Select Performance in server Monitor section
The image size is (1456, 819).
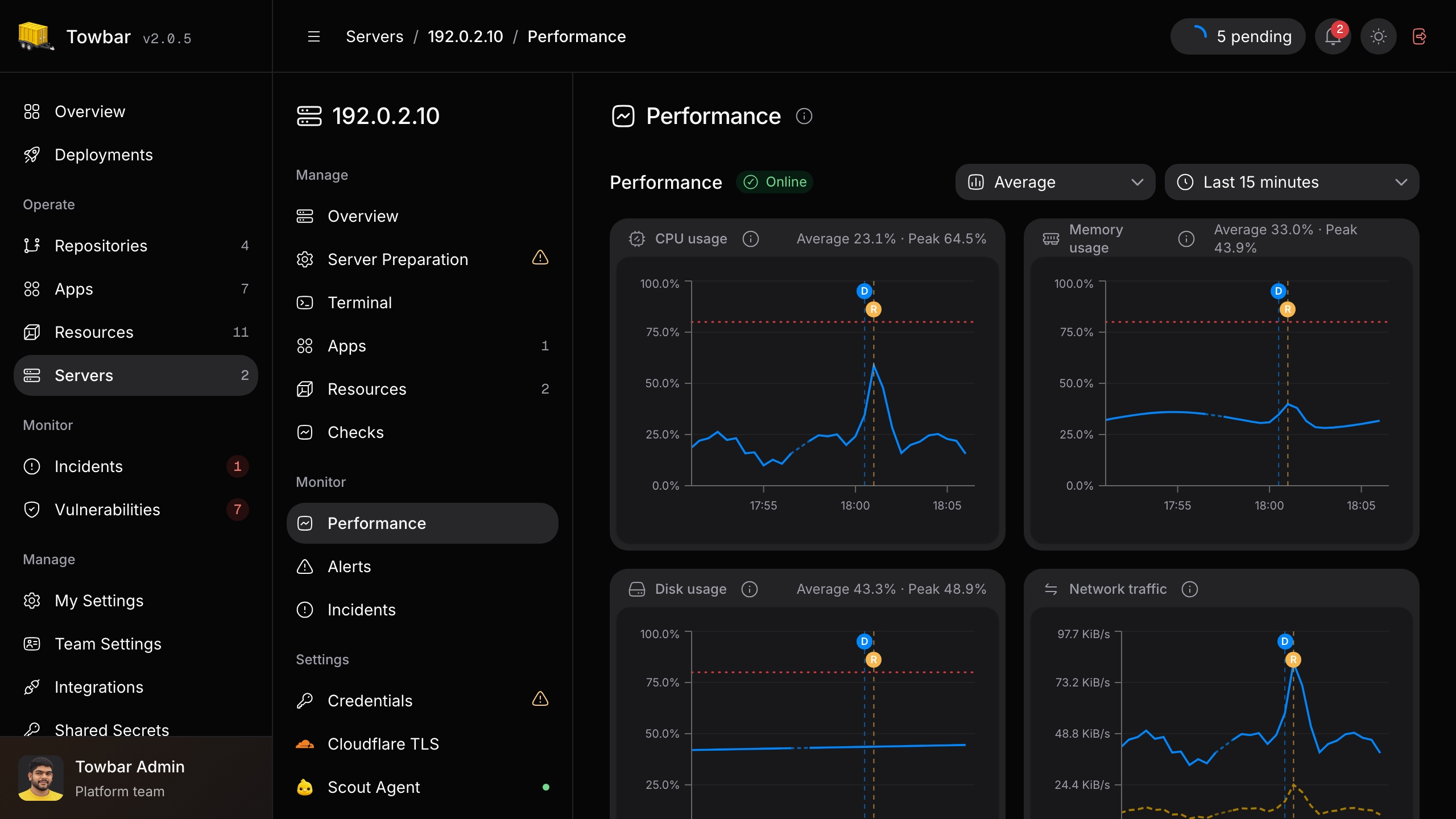coord(423,523)
